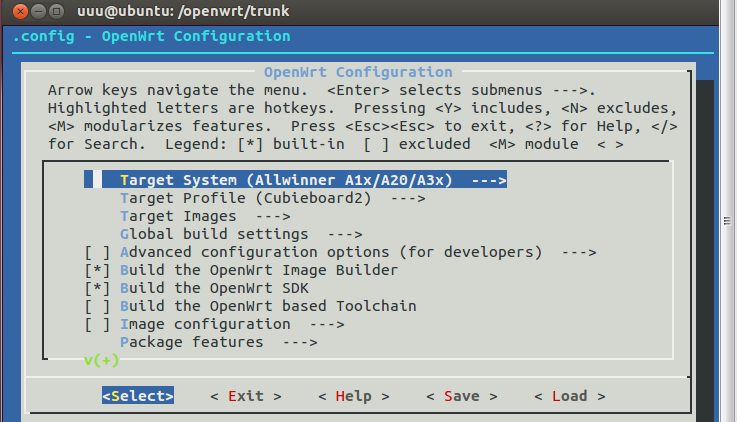737x422 pixels.
Task: Enable Build the OpenWrt based Toolchain
Action: [97, 306]
